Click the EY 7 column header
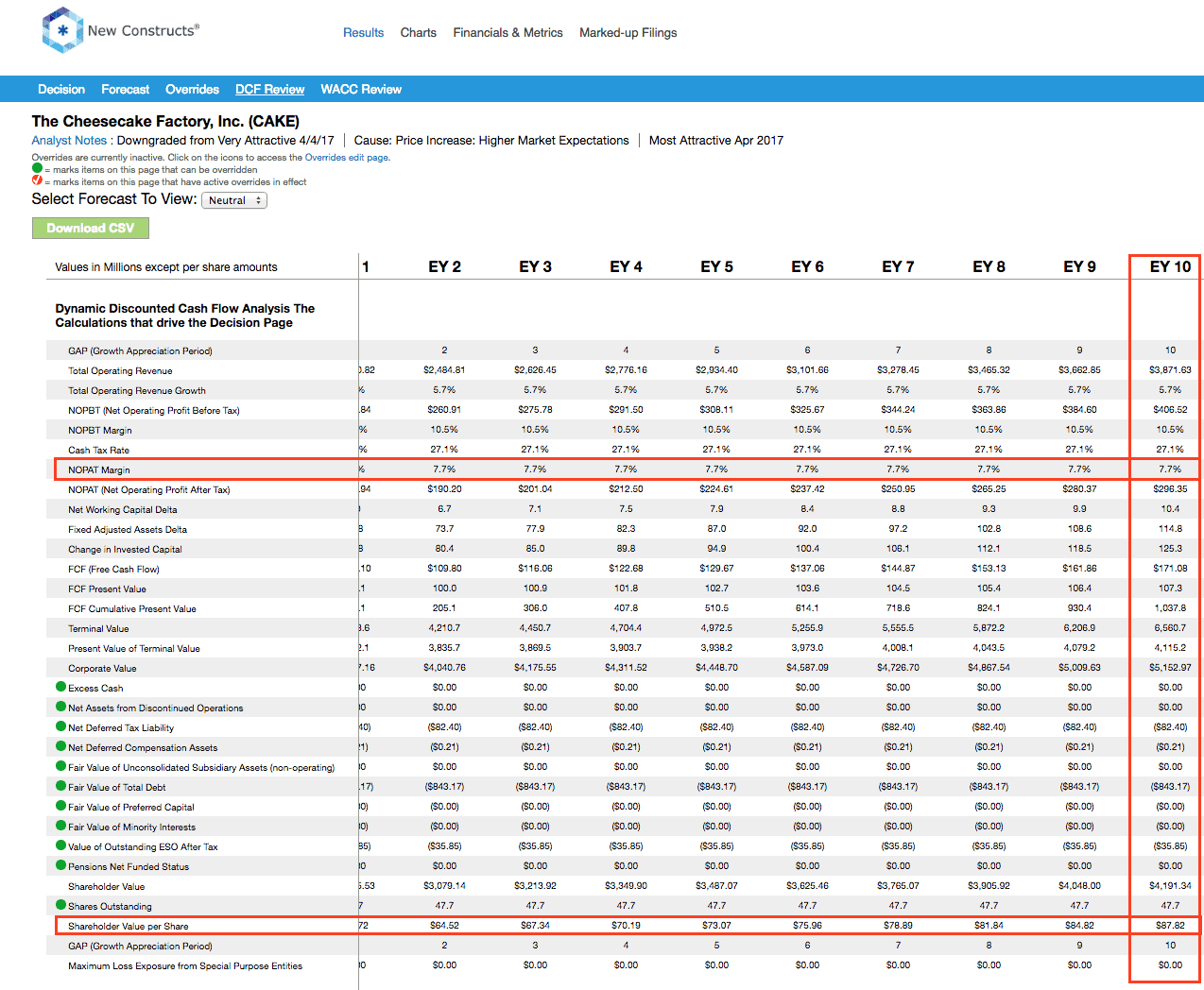The image size is (1204, 990). tap(898, 266)
